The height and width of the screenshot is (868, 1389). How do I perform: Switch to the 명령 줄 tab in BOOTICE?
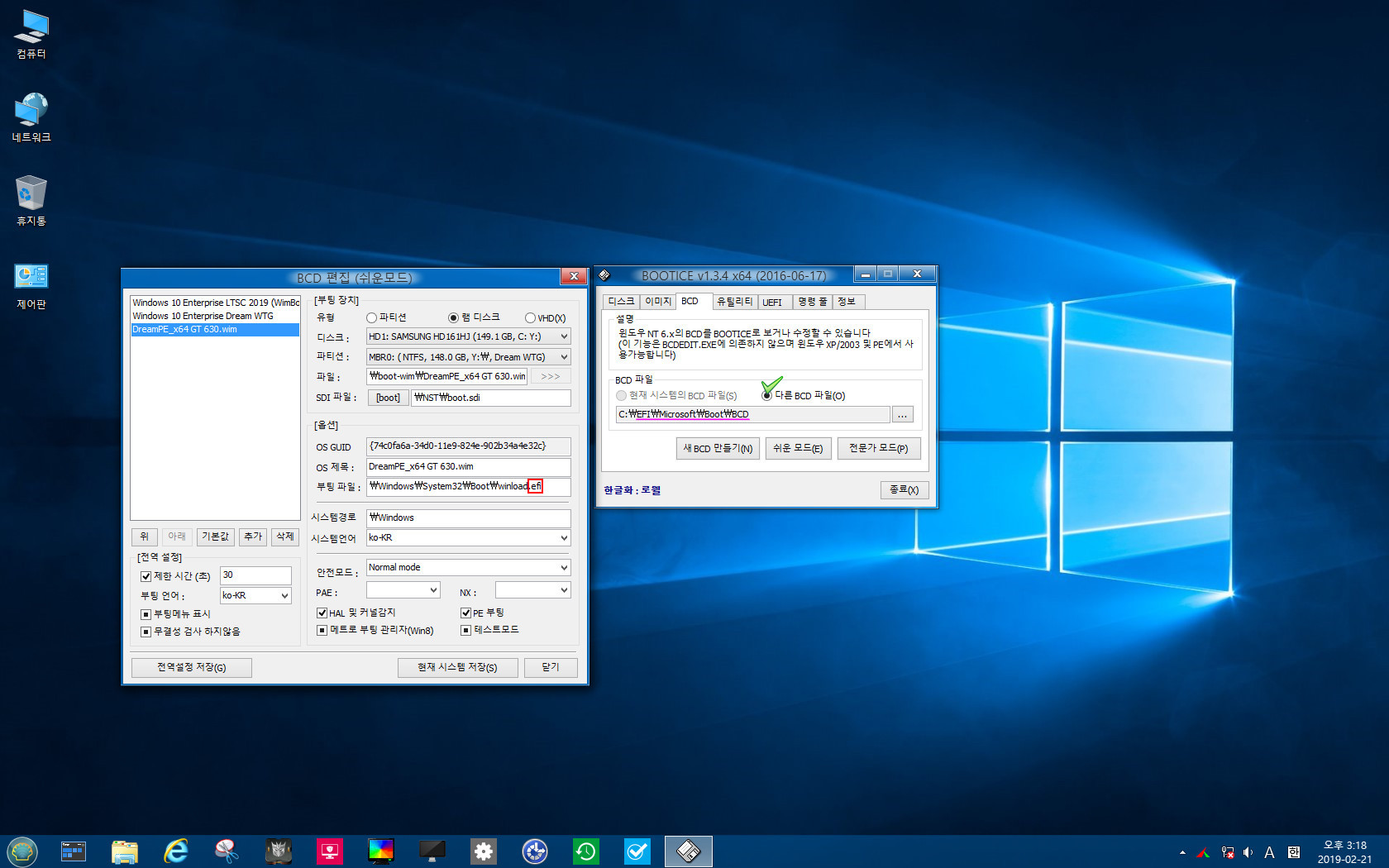click(x=812, y=302)
